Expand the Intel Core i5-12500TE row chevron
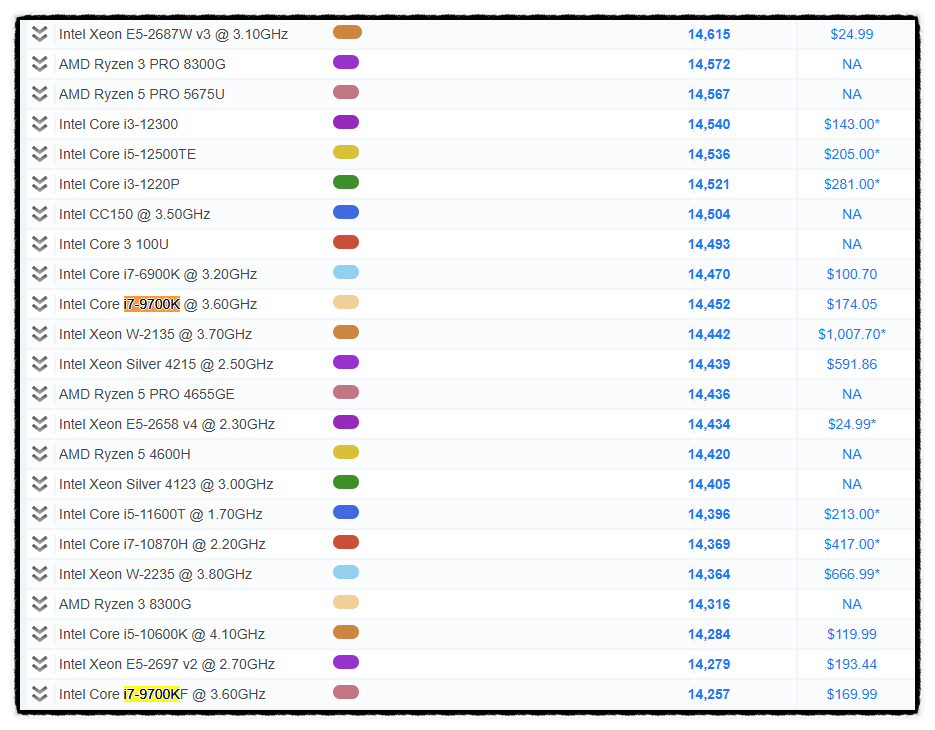Viewport: 935px width, 730px height. tap(39, 154)
